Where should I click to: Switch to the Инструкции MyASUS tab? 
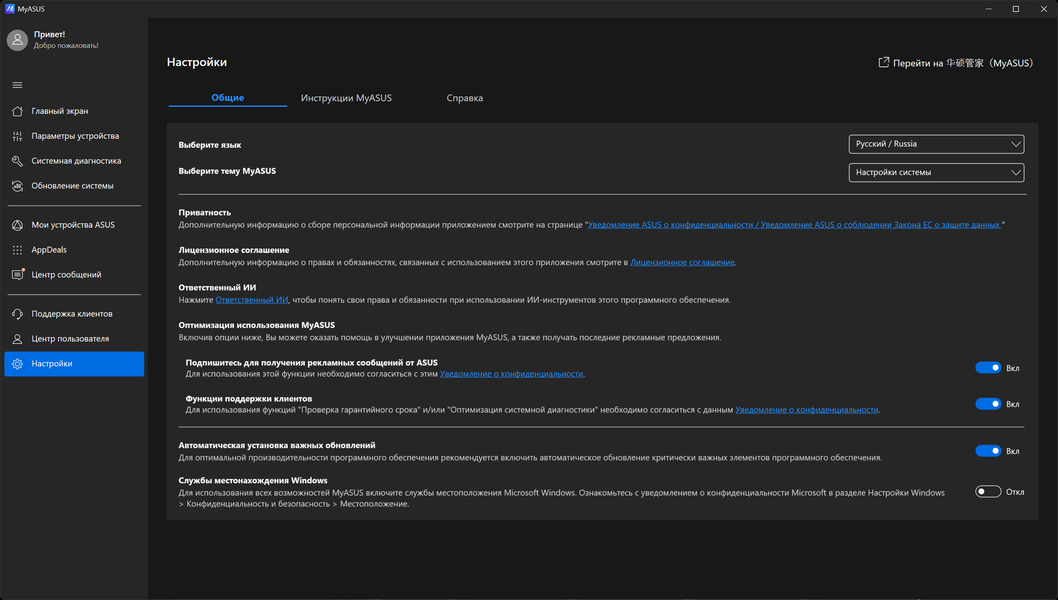(346, 98)
